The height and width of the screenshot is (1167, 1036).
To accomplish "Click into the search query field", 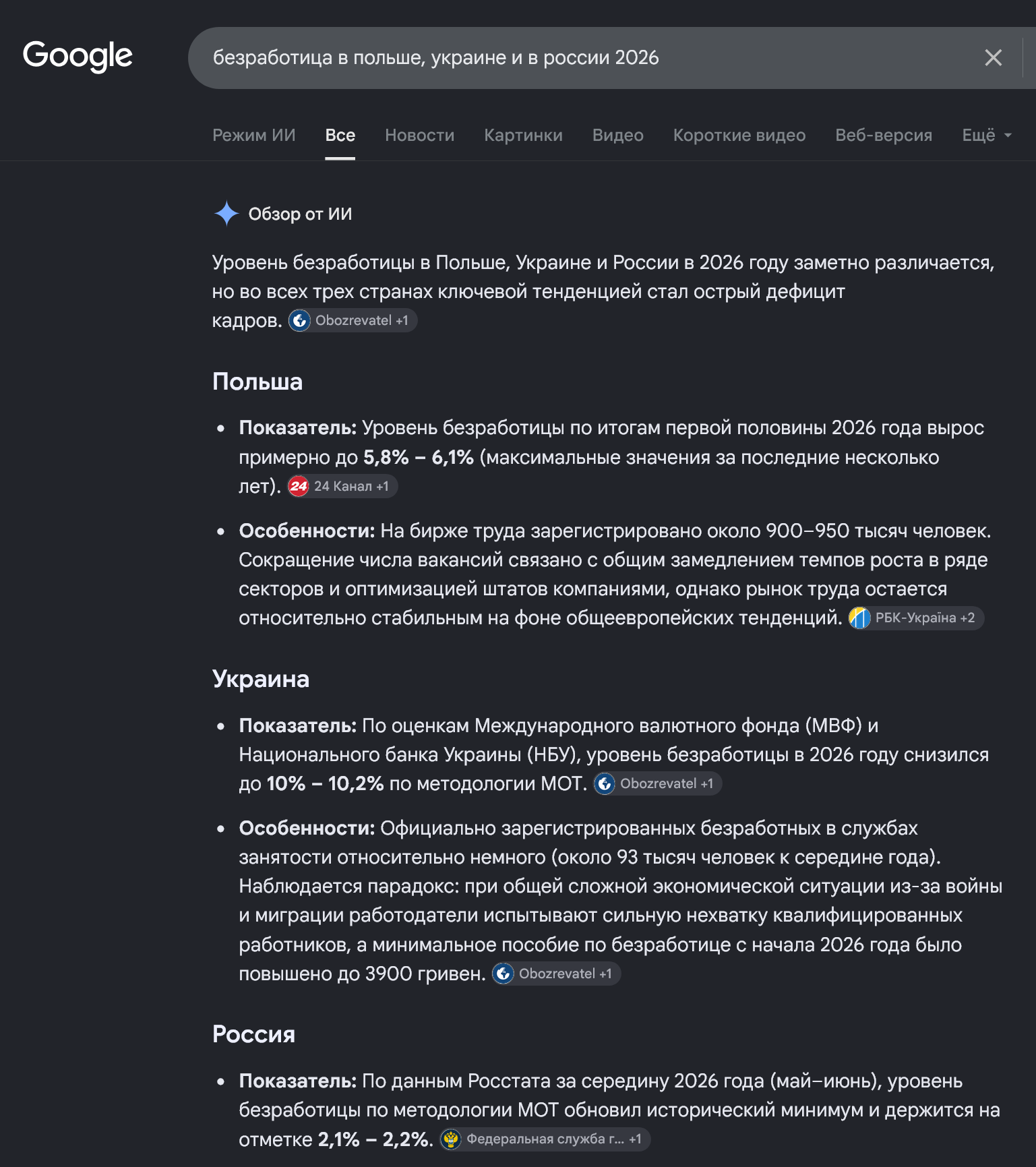I will click(580, 58).
